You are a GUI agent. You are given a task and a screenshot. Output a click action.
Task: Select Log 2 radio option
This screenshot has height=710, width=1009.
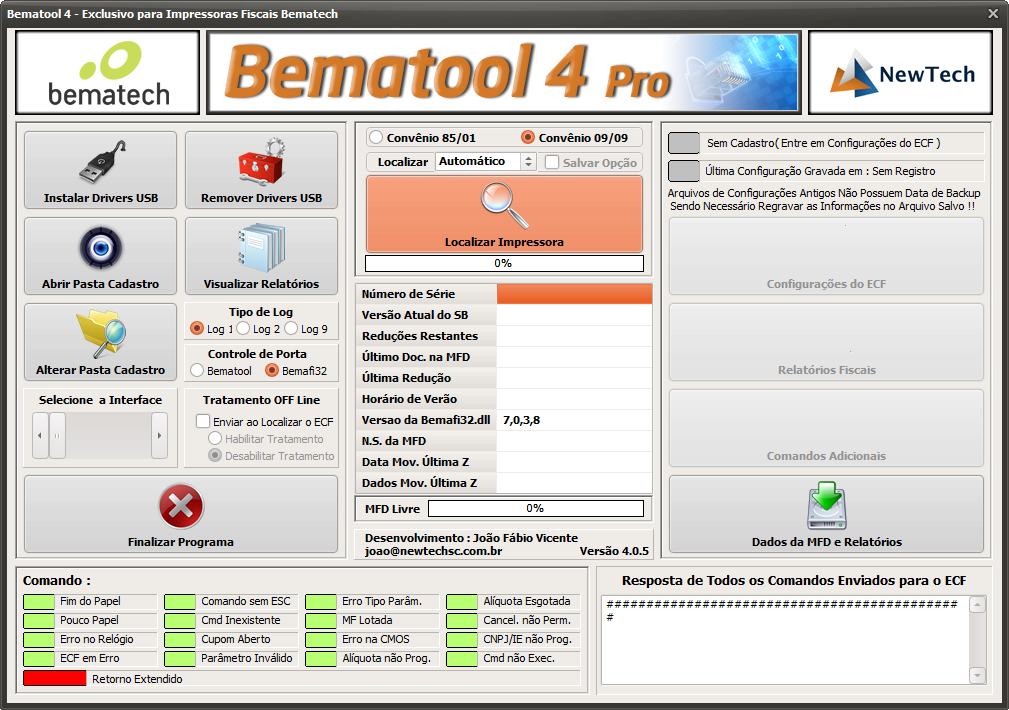(244, 329)
